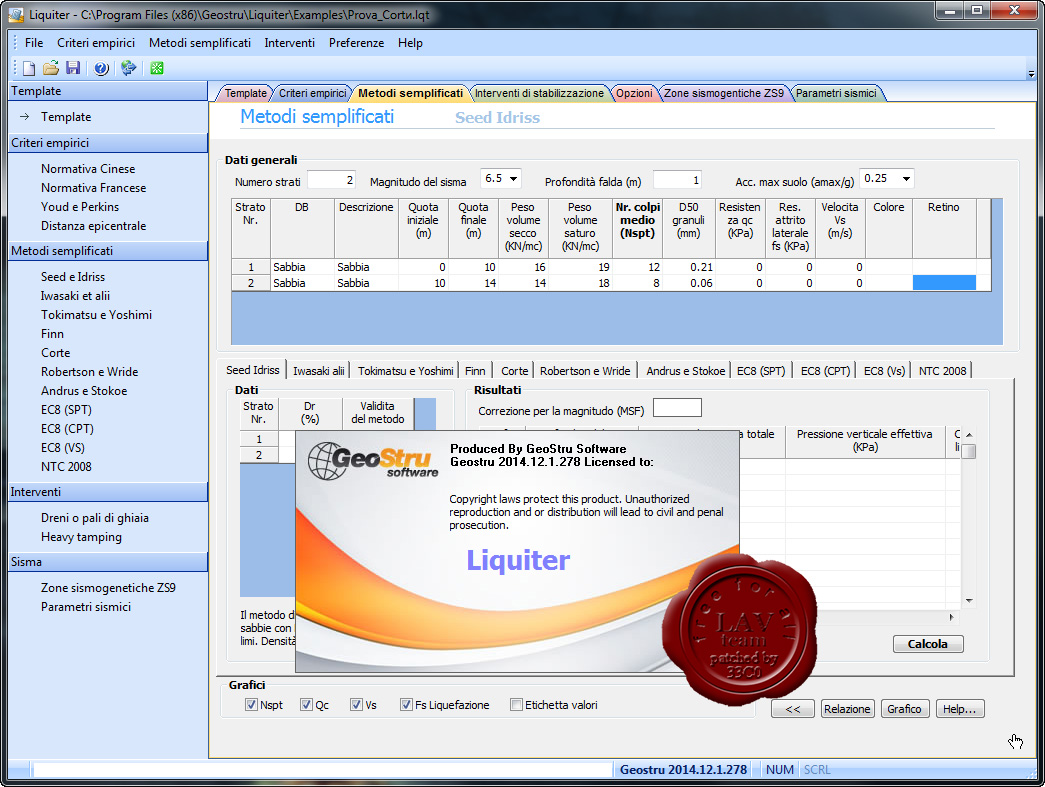Open Acc. max suolo 0.25 dropdown

906,179
